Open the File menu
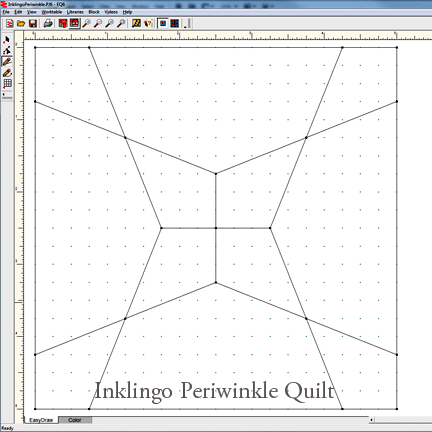Screen dimensions: 432x432 tap(6, 12)
